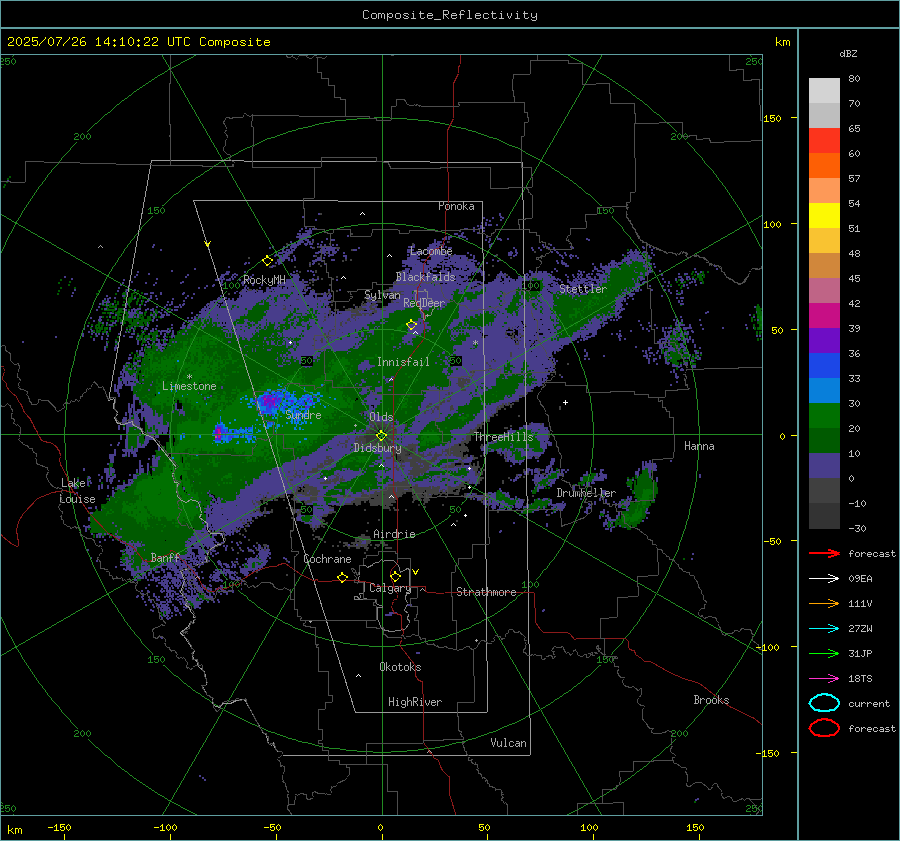Click the yellow diamond marker above Calgary
This screenshot has width=900, height=841.
click(395, 576)
